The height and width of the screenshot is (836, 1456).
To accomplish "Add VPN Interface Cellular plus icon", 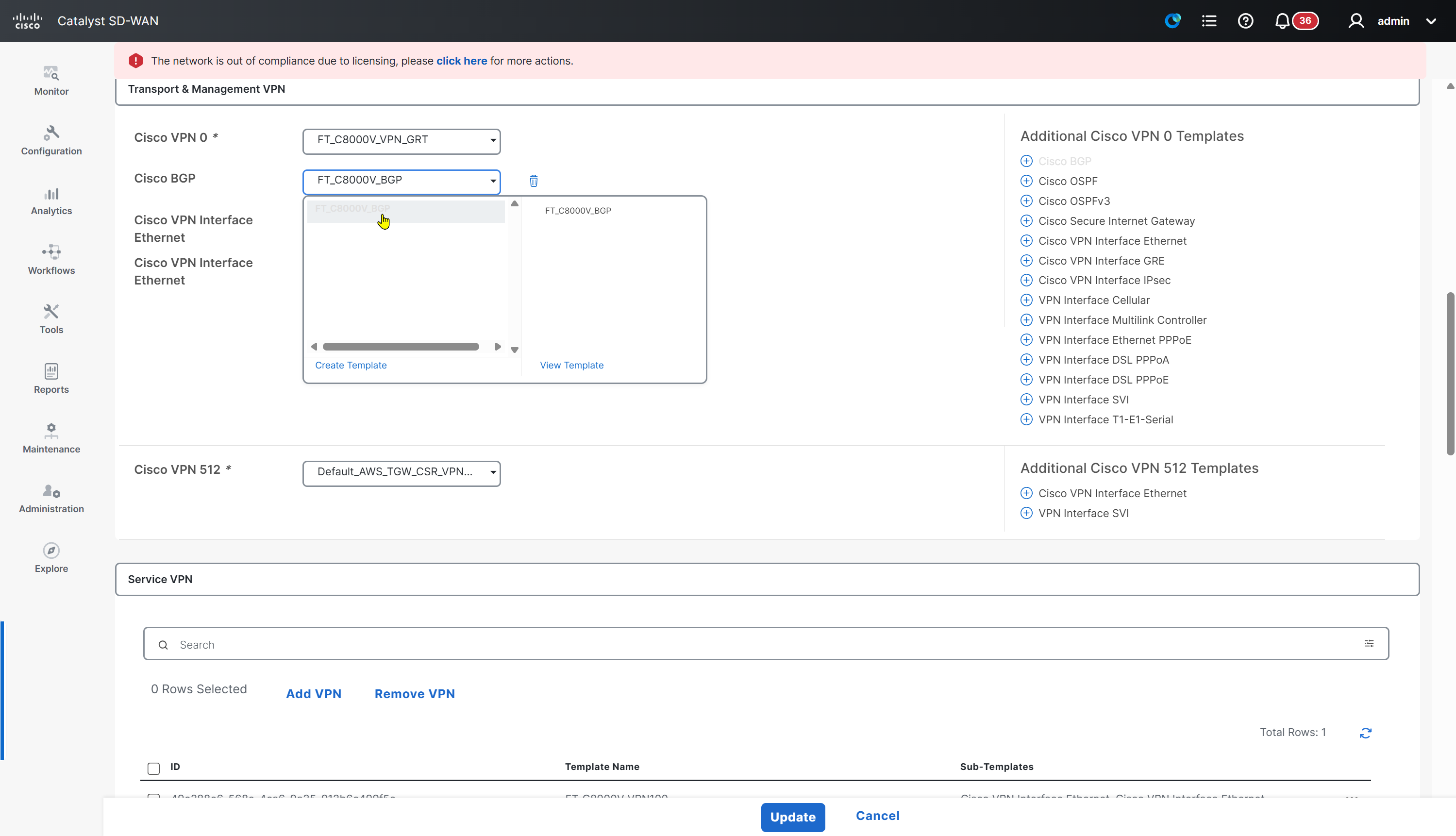I will pyautogui.click(x=1026, y=301).
